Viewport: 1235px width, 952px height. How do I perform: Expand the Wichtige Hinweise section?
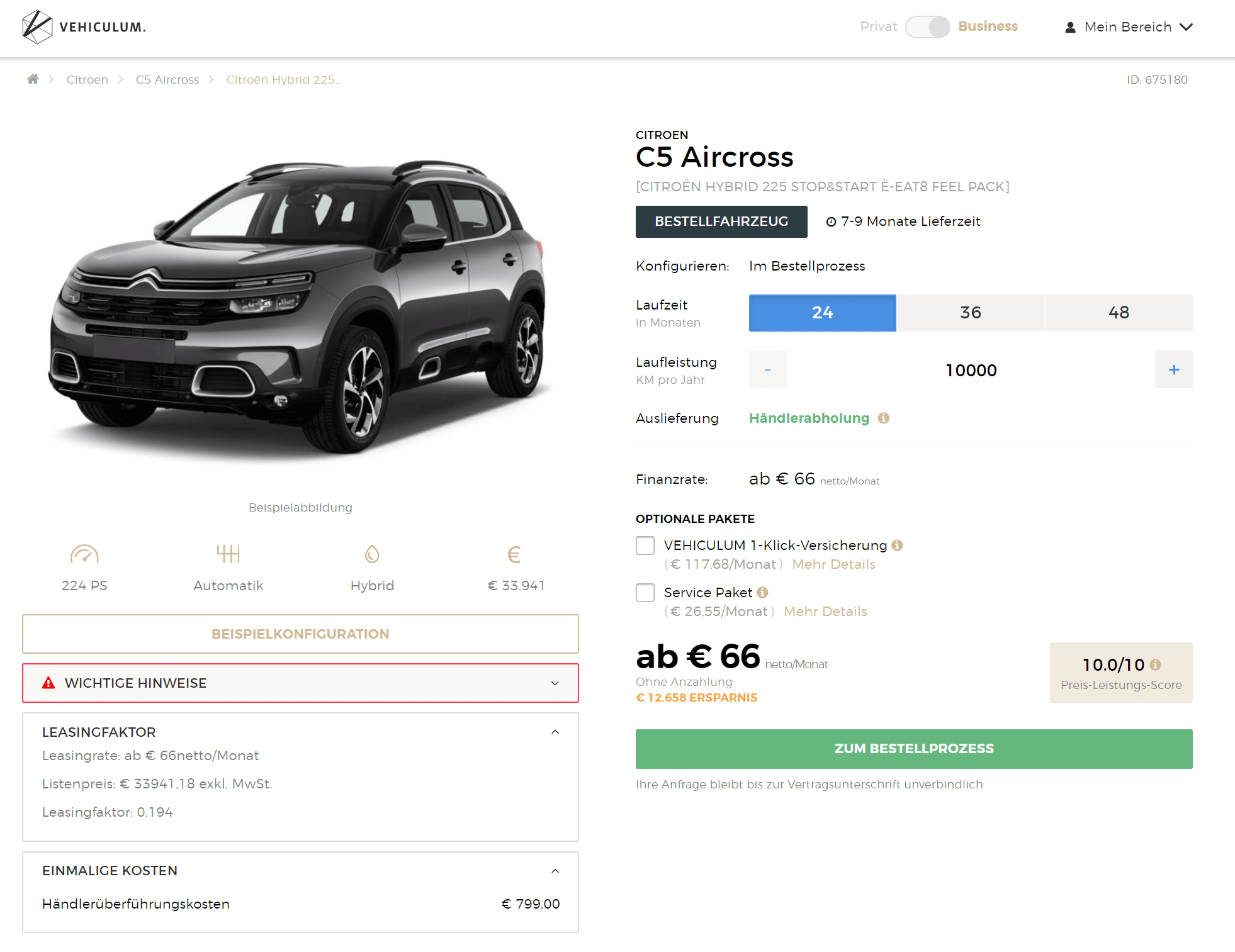point(300,683)
